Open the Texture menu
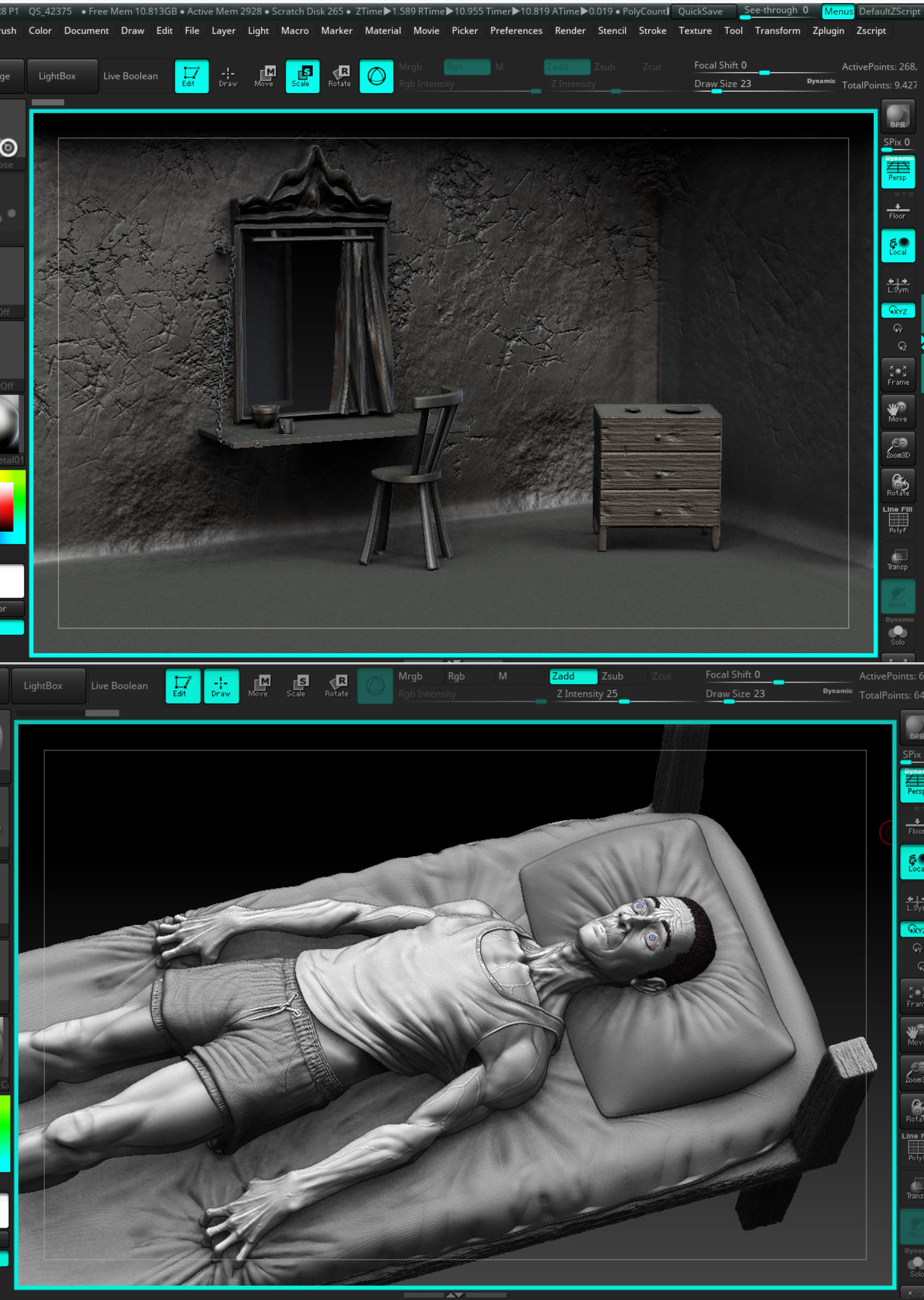The height and width of the screenshot is (1300, 924). 695,30
